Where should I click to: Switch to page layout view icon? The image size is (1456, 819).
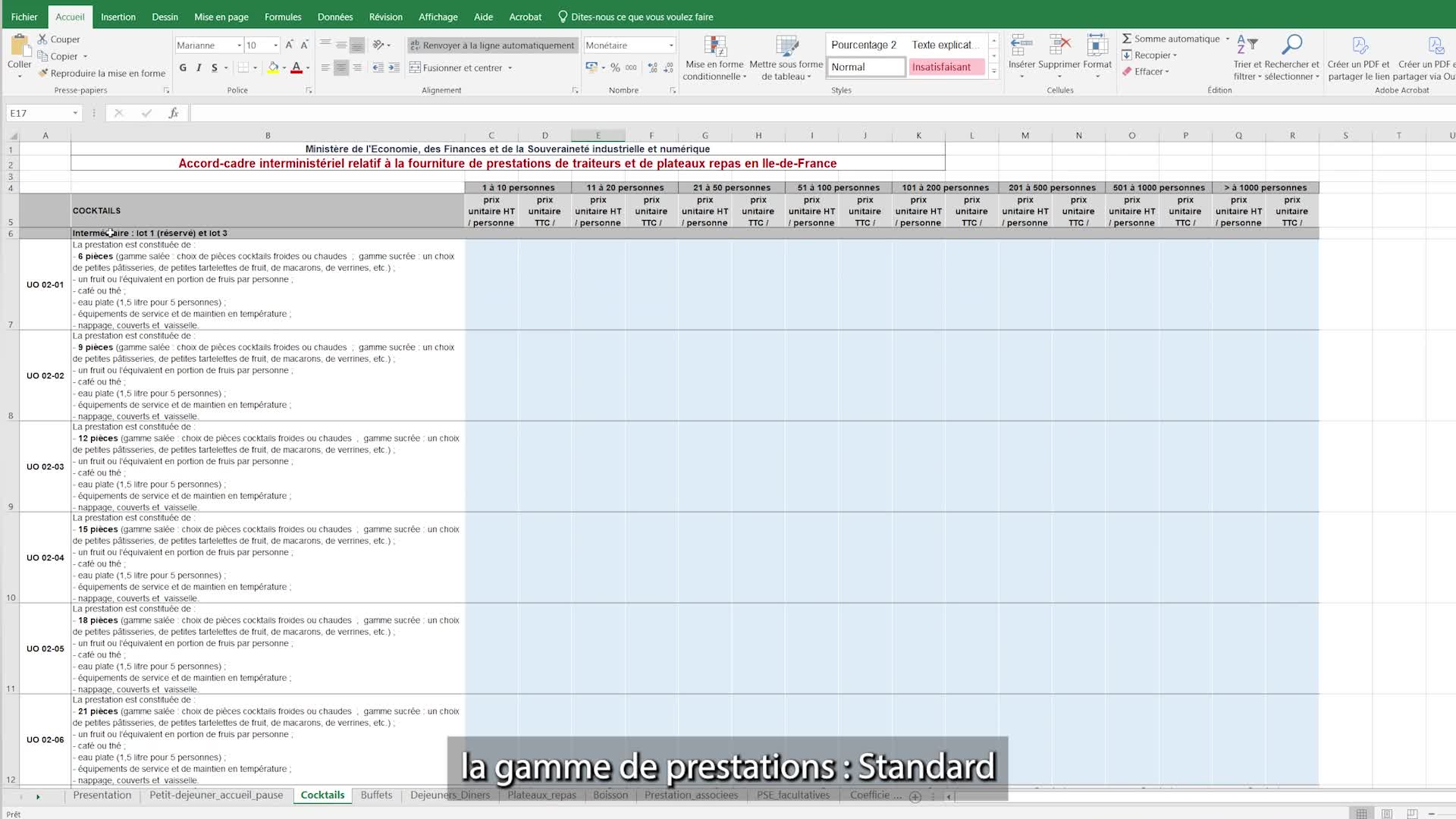(1387, 814)
